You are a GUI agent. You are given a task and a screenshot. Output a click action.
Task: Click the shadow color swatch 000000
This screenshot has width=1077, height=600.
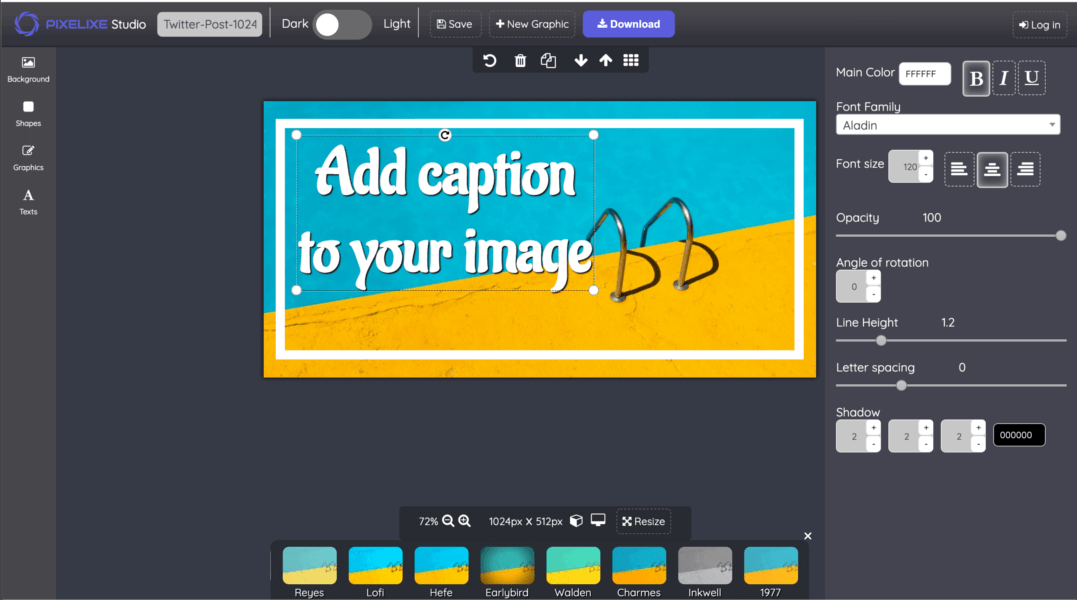click(1018, 435)
